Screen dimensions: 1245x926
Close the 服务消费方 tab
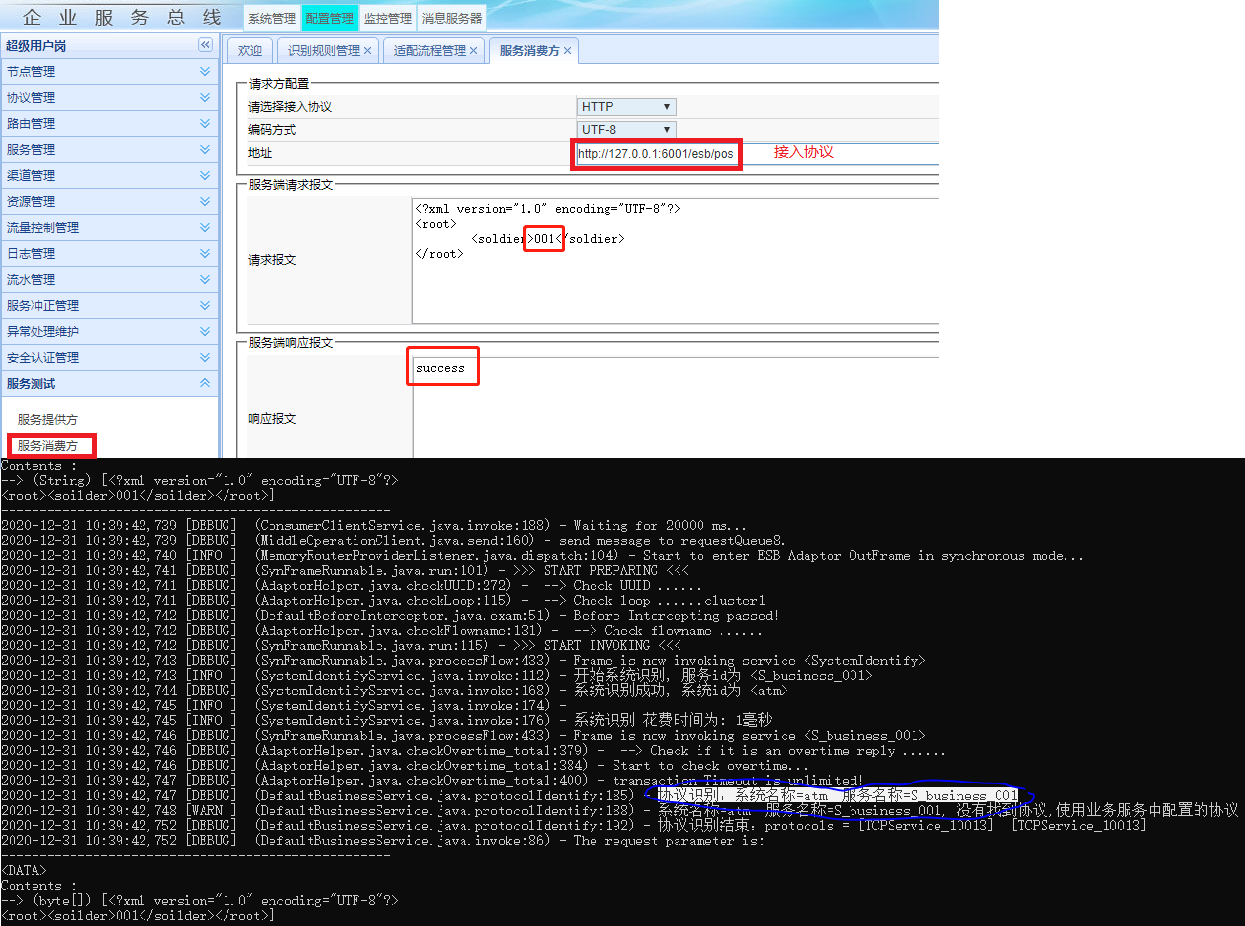point(568,51)
